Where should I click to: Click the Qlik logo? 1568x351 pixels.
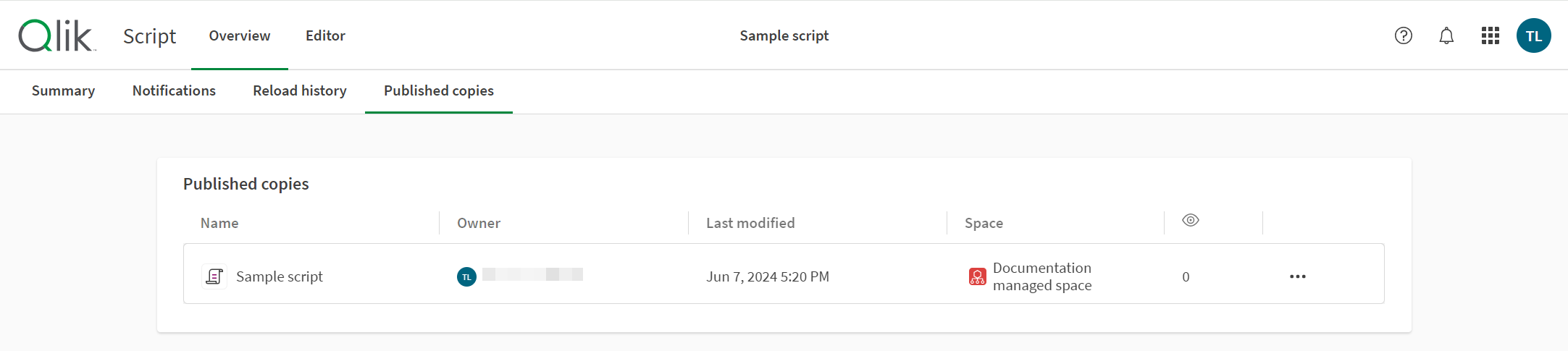[57, 35]
